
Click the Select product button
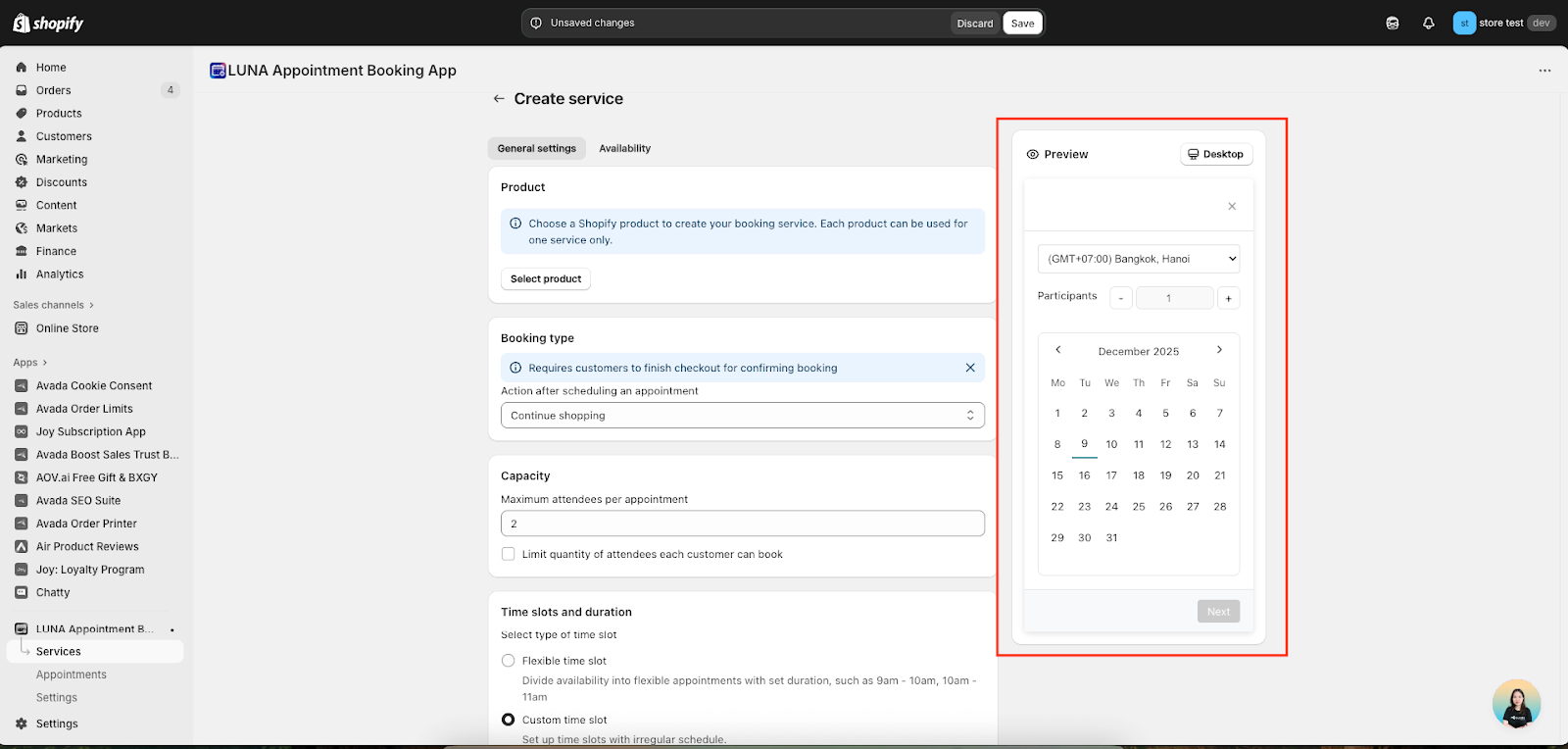546,279
